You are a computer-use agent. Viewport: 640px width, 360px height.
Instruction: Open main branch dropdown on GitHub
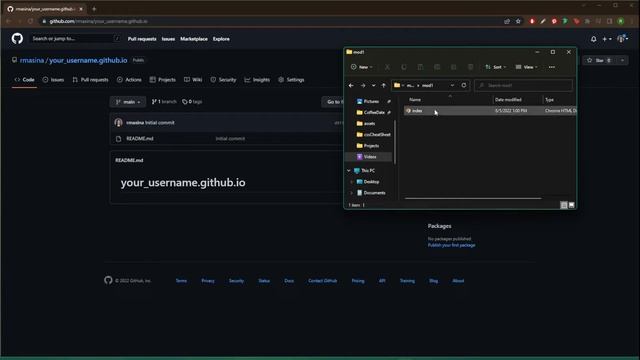pyautogui.click(x=128, y=102)
